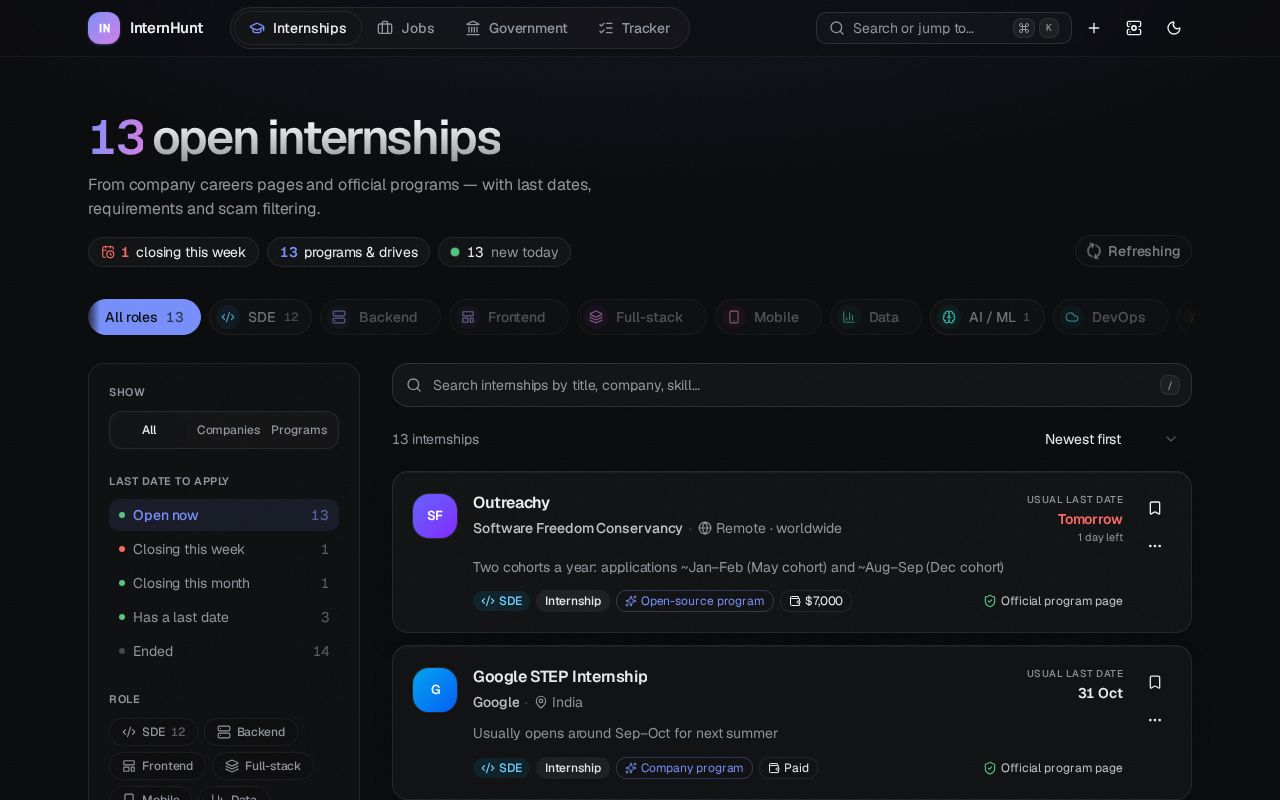Image resolution: width=1280 pixels, height=800 pixels.
Task: Click the plus icon in header
Action: point(1094,28)
